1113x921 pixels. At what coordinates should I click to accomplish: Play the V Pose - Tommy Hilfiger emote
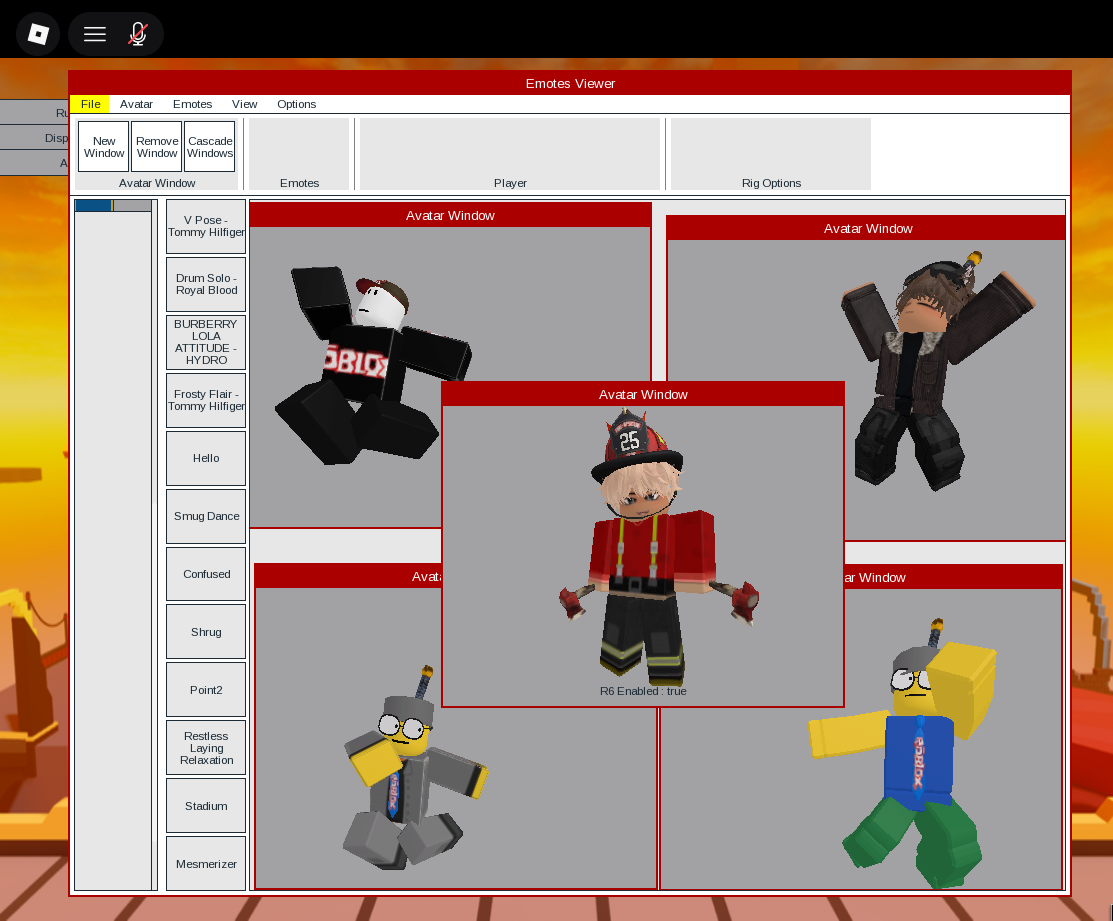point(206,226)
